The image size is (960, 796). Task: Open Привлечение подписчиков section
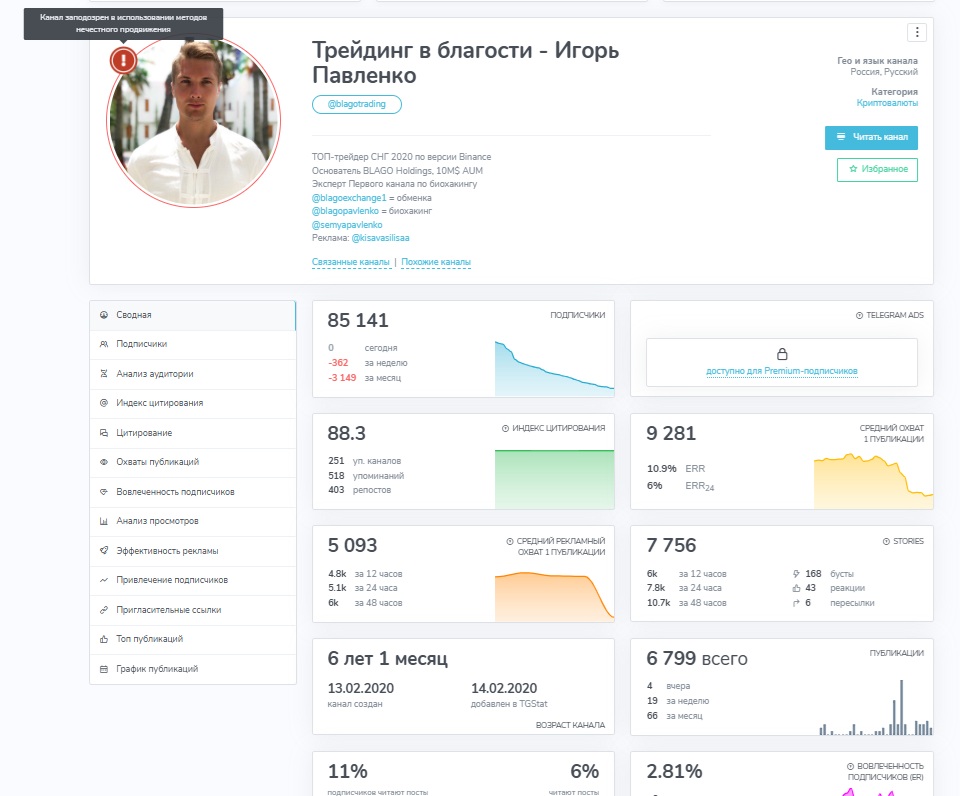(x=193, y=580)
